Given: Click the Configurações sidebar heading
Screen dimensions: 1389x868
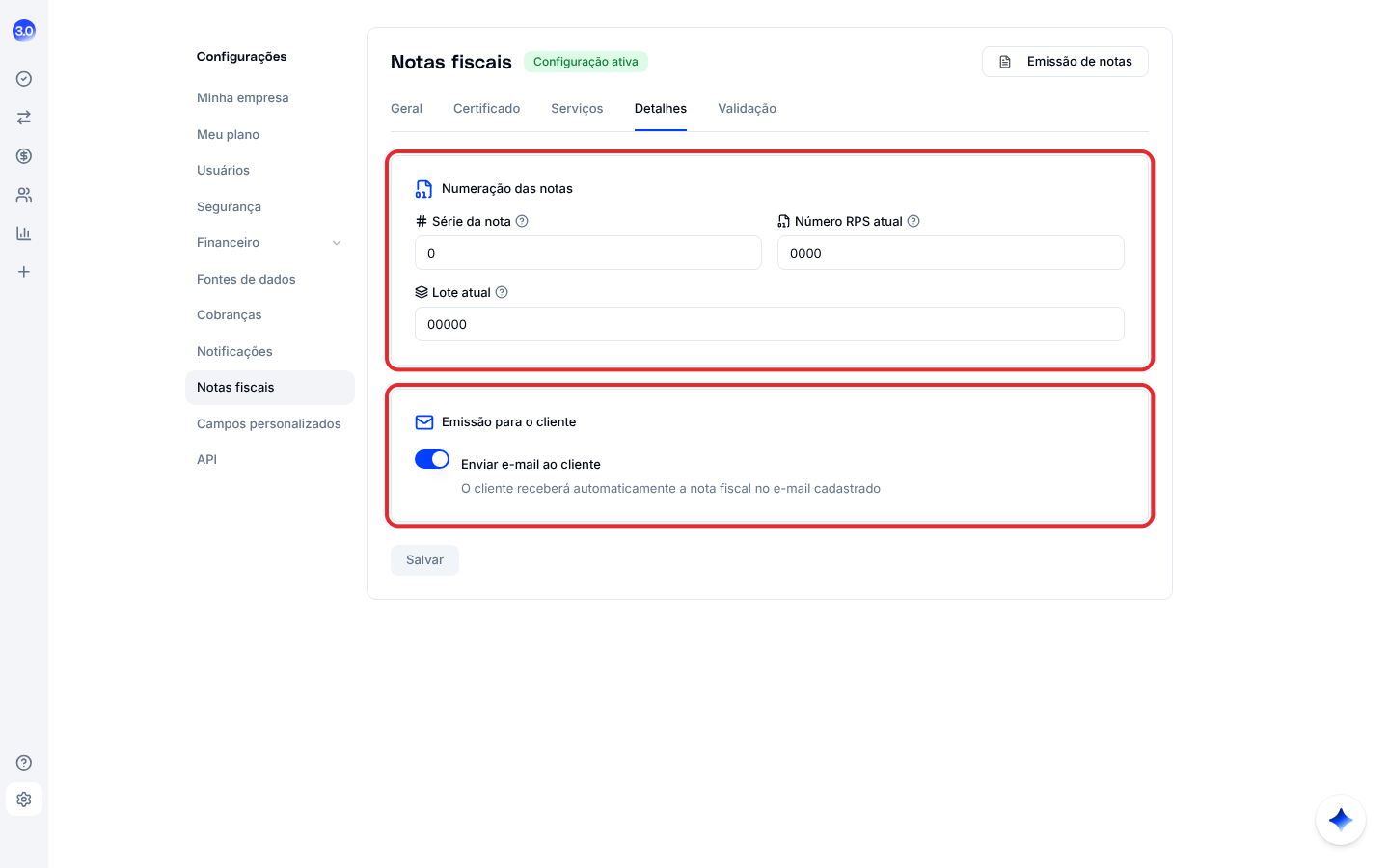Looking at the screenshot, I should coord(242,57).
